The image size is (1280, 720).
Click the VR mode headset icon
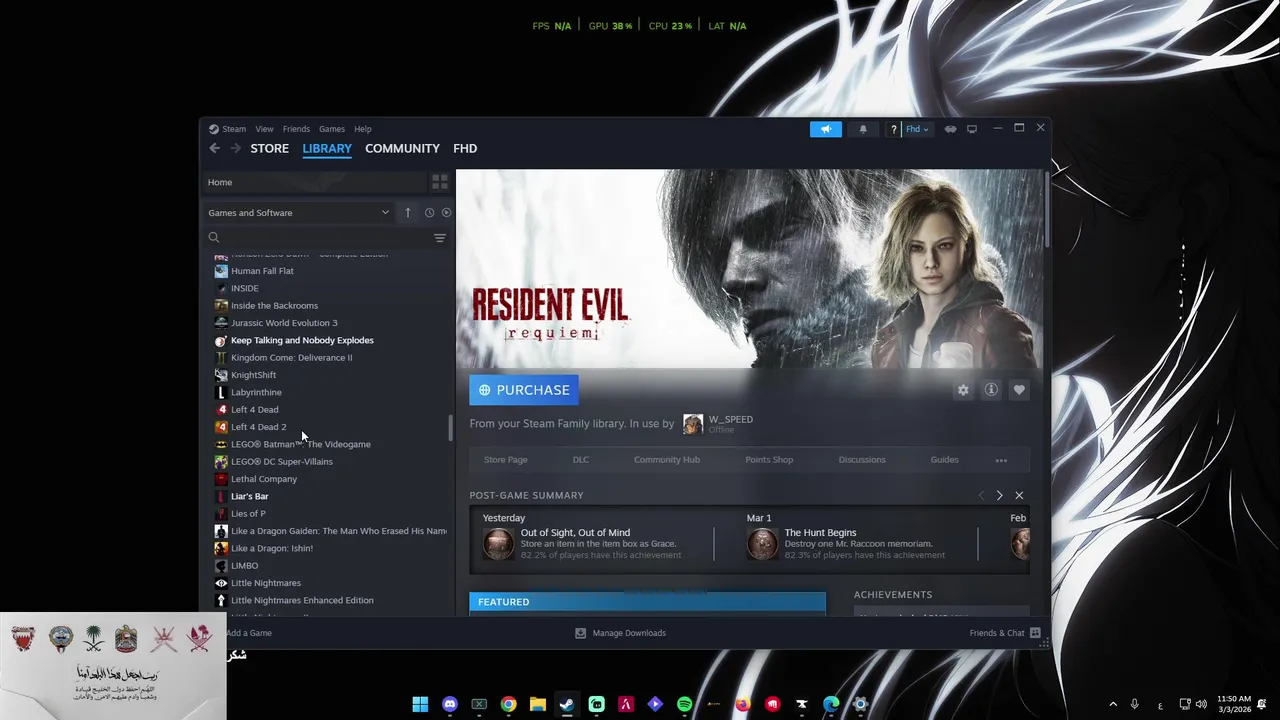pyautogui.click(x=950, y=129)
